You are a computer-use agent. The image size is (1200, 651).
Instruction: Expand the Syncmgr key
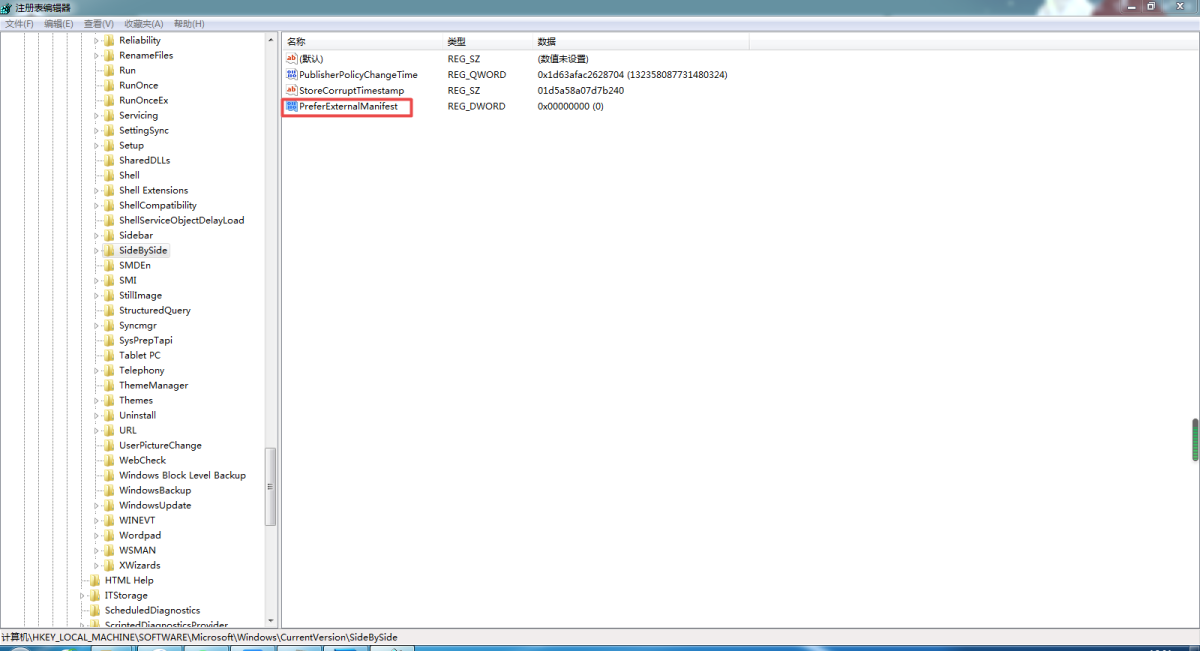pyautogui.click(x=98, y=325)
